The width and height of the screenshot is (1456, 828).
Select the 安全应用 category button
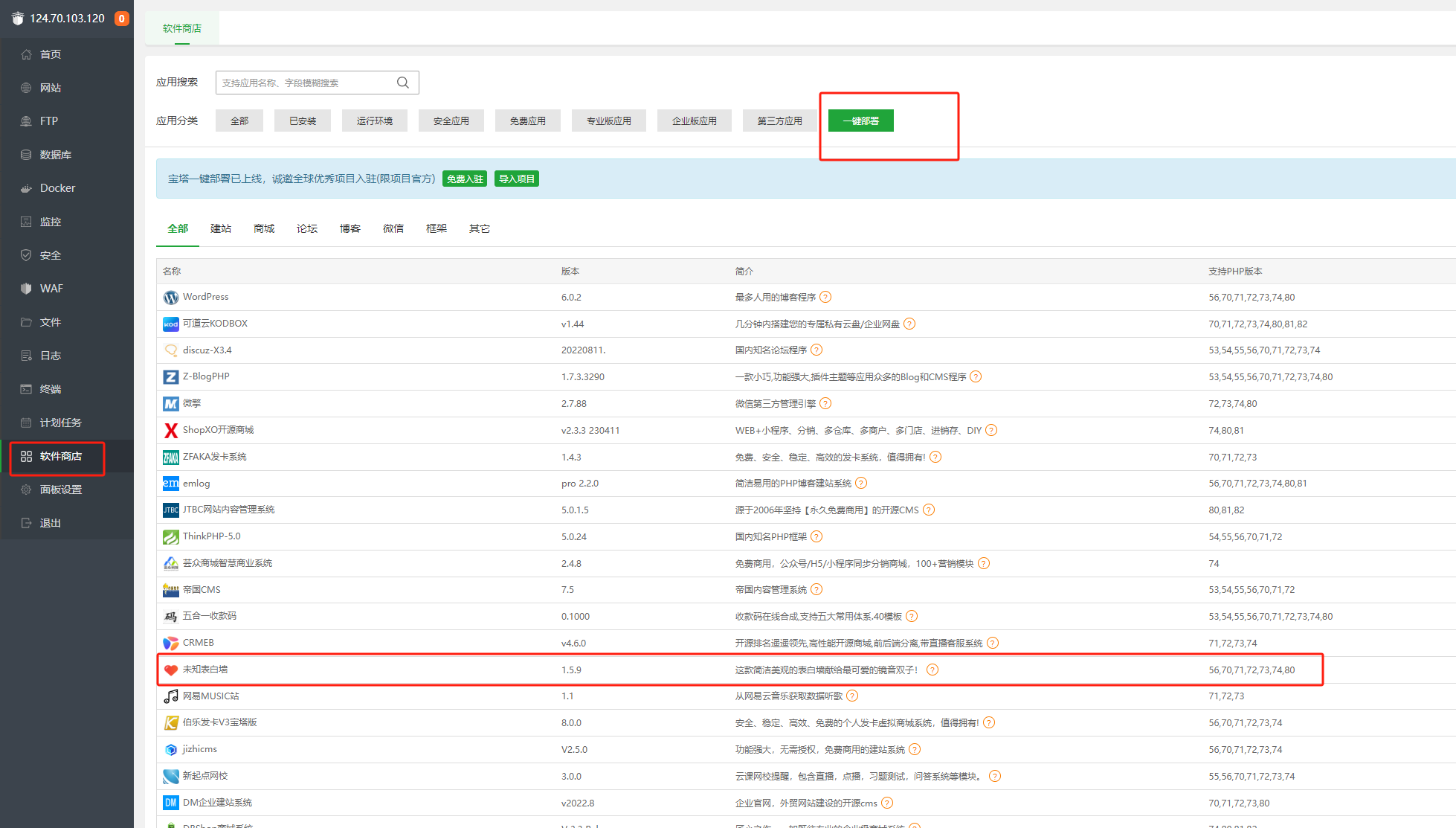(x=451, y=121)
